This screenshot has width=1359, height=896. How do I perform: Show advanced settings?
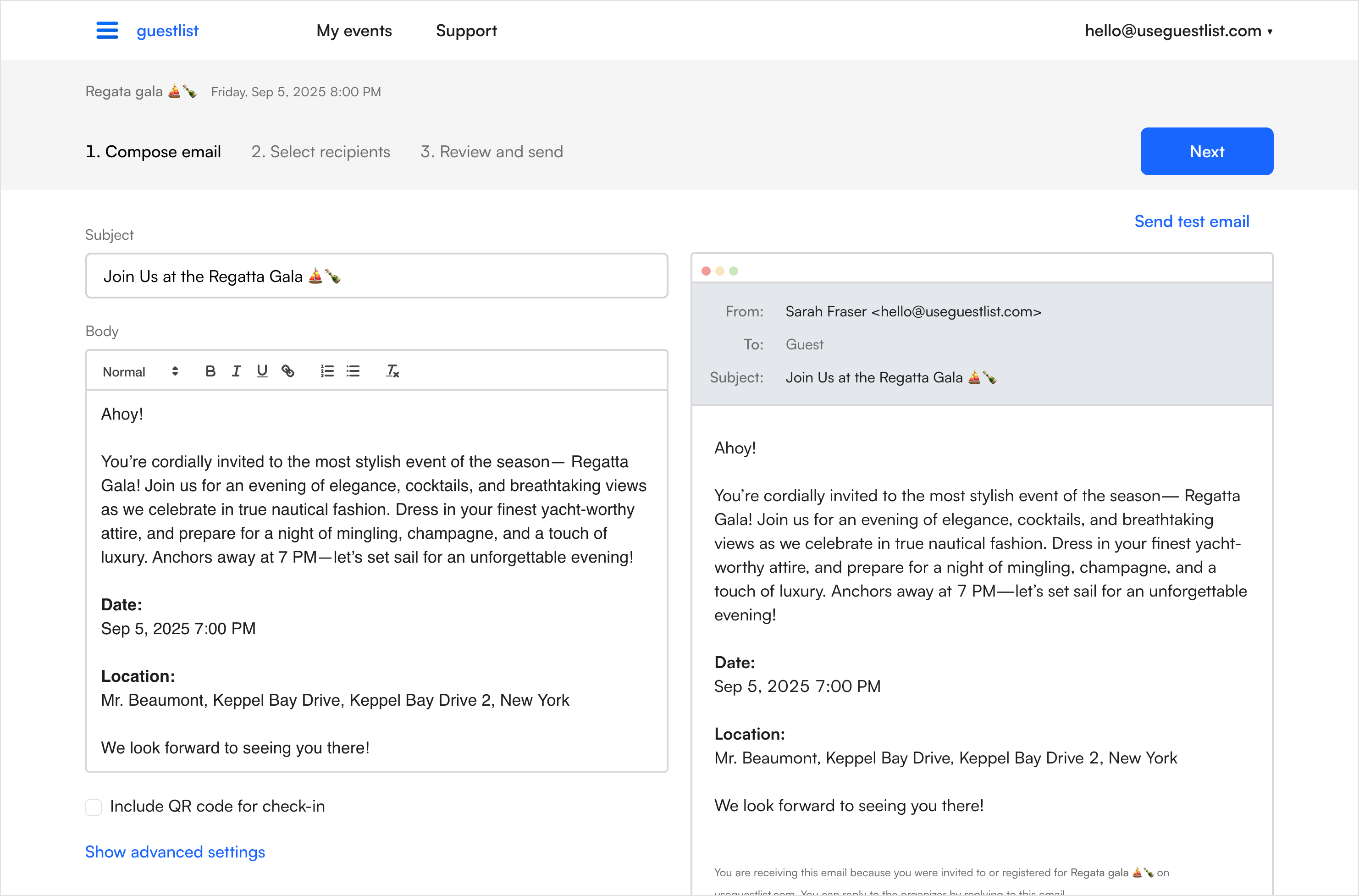(x=175, y=852)
